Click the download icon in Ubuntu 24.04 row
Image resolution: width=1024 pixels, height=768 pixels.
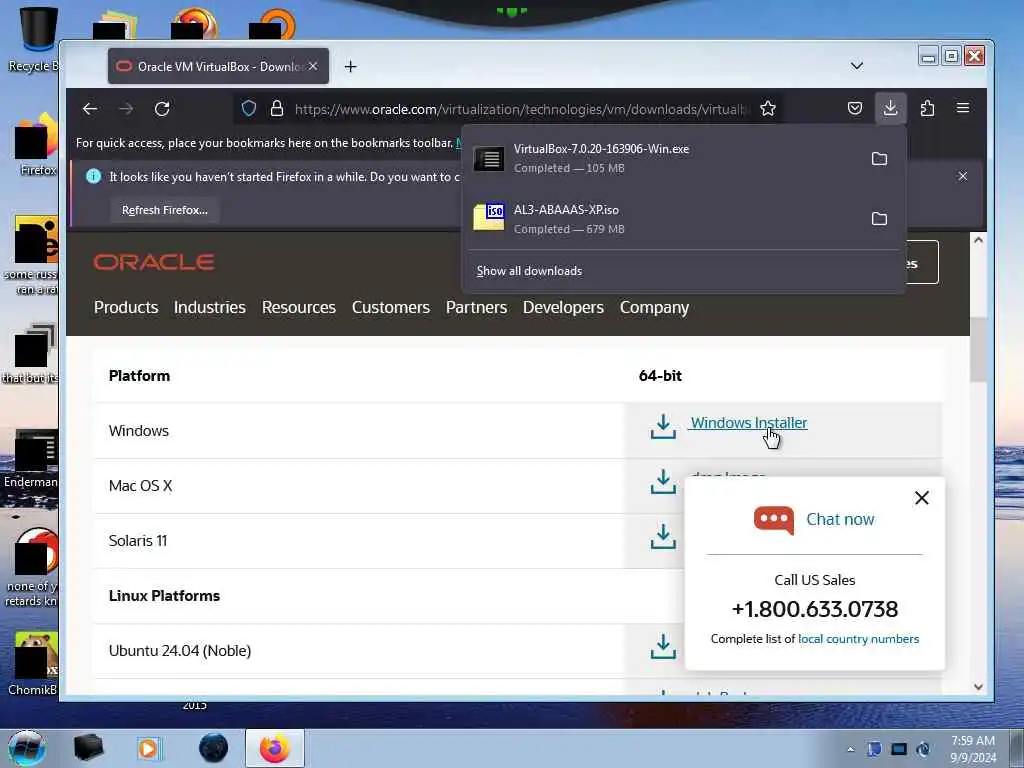(x=663, y=647)
